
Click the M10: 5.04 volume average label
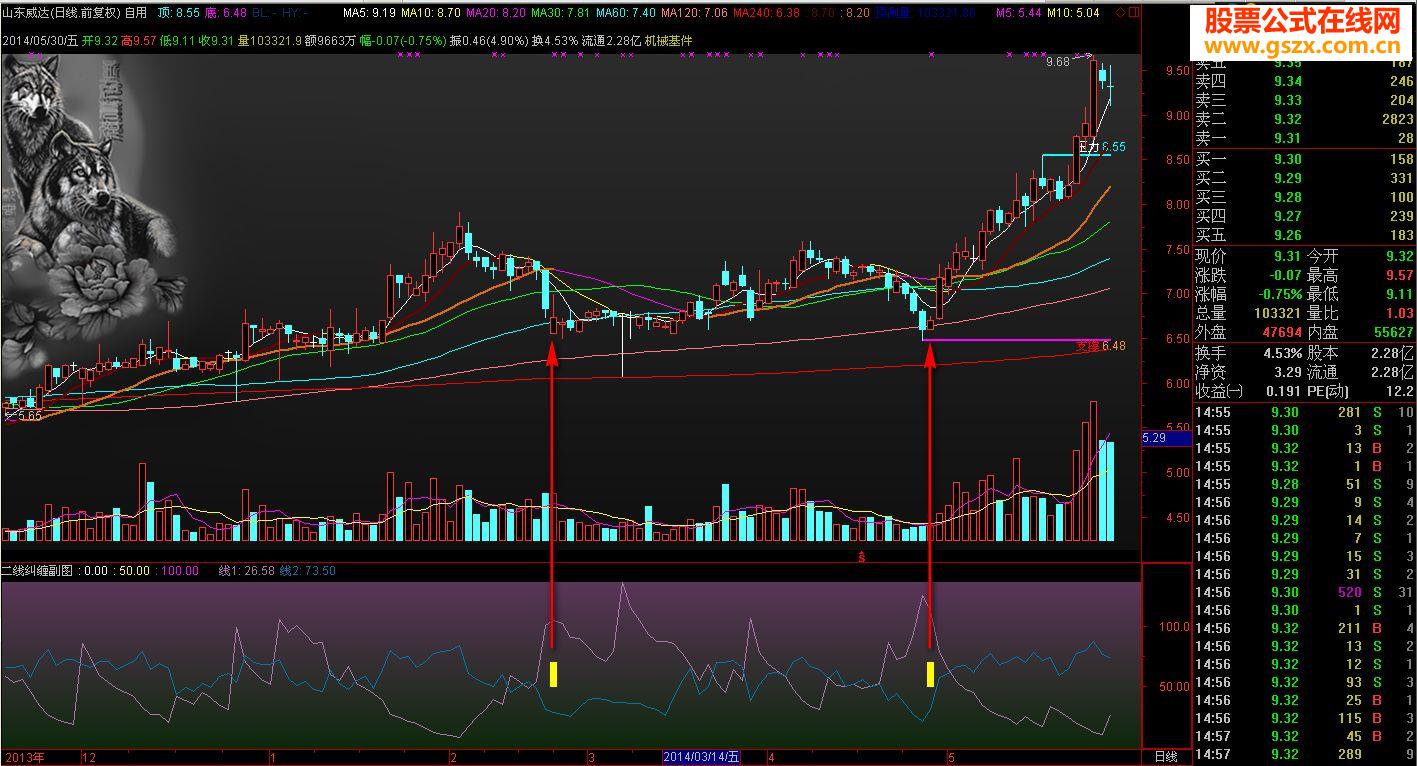(x=1074, y=14)
